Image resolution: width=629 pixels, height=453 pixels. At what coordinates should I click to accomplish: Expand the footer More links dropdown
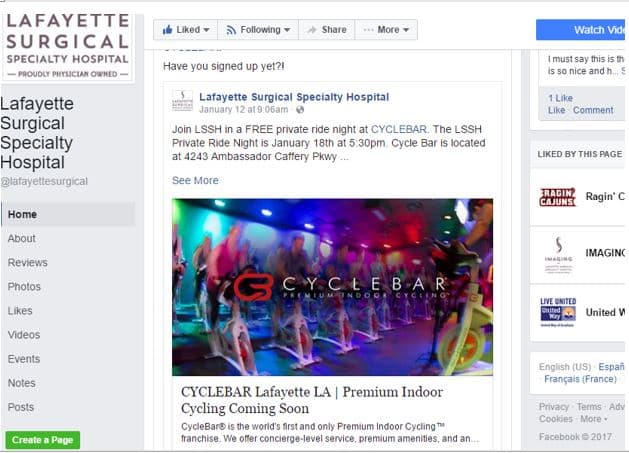tap(594, 419)
